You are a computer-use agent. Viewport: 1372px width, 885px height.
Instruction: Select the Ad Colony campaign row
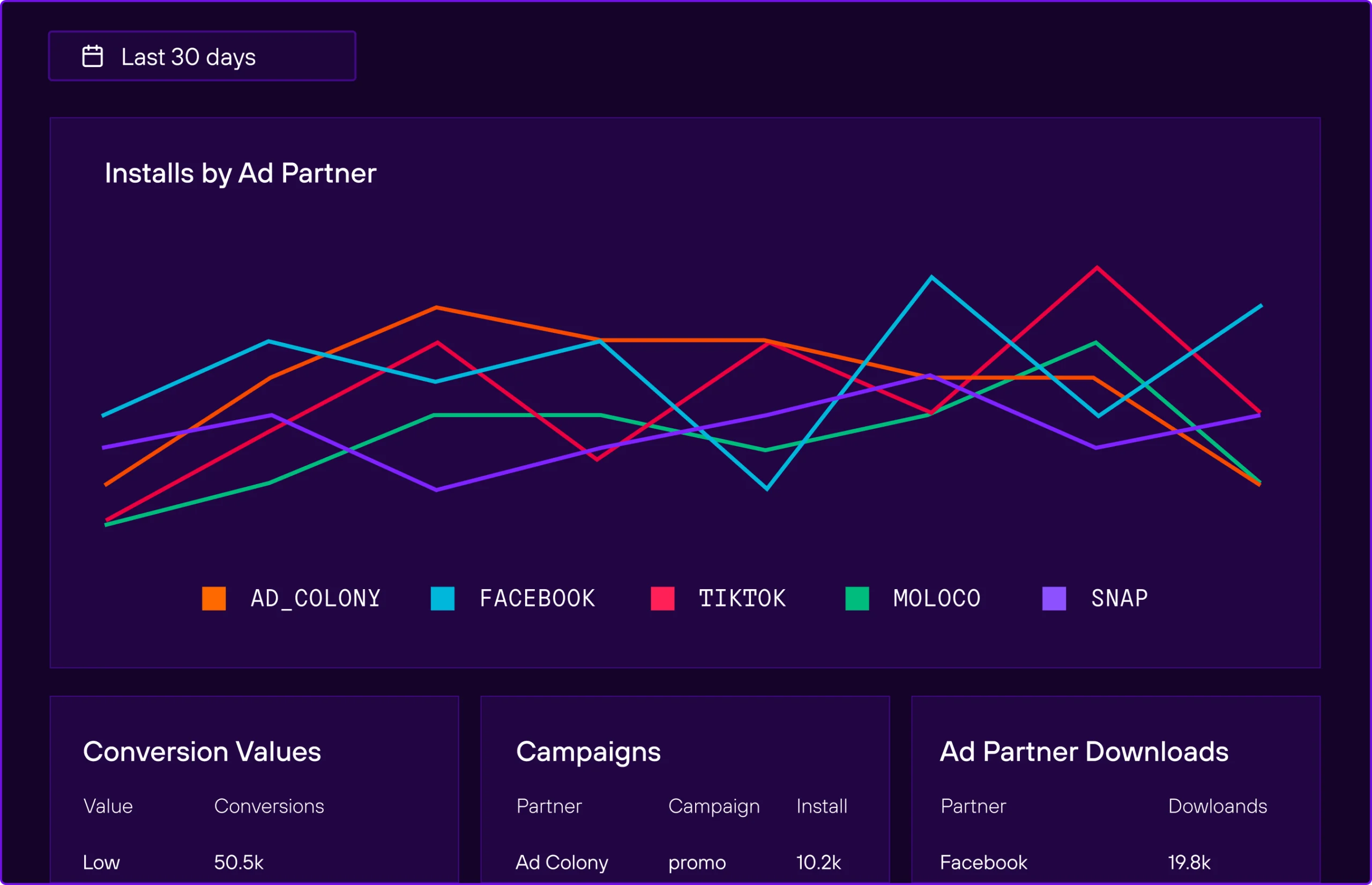pos(562,862)
